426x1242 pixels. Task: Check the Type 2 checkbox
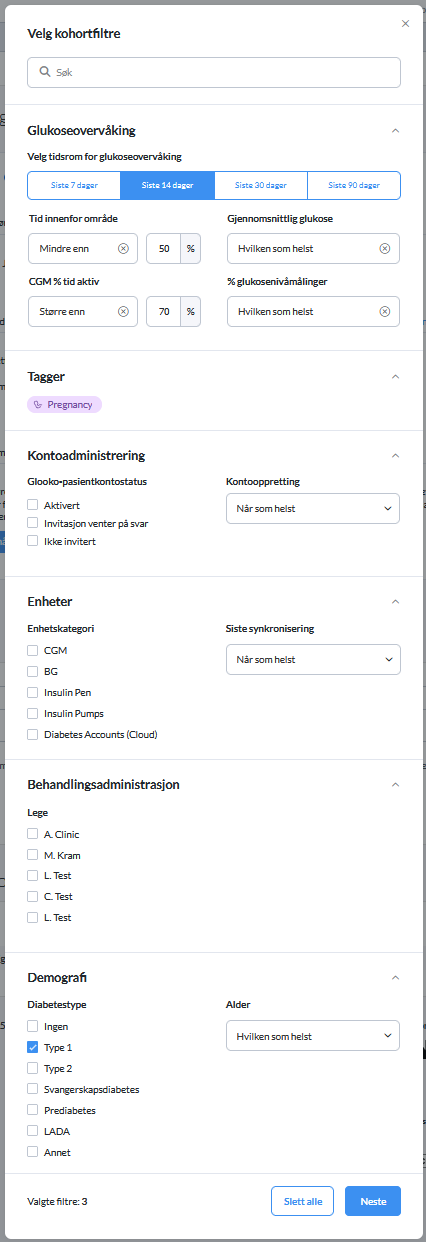pyautogui.click(x=33, y=1068)
